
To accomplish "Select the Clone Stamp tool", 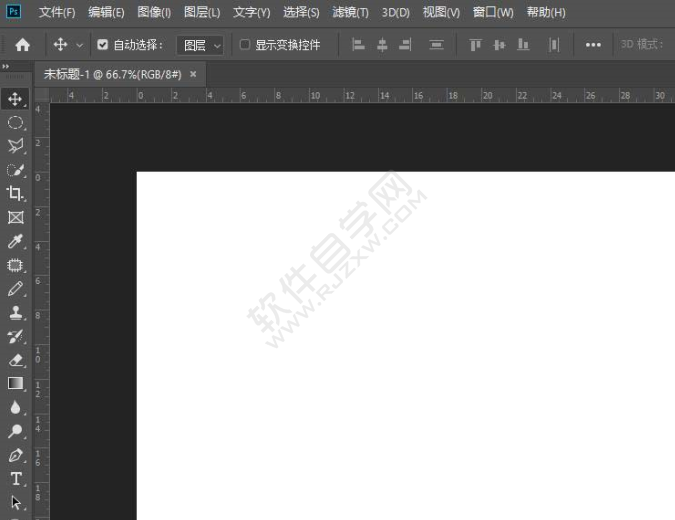I will point(15,313).
